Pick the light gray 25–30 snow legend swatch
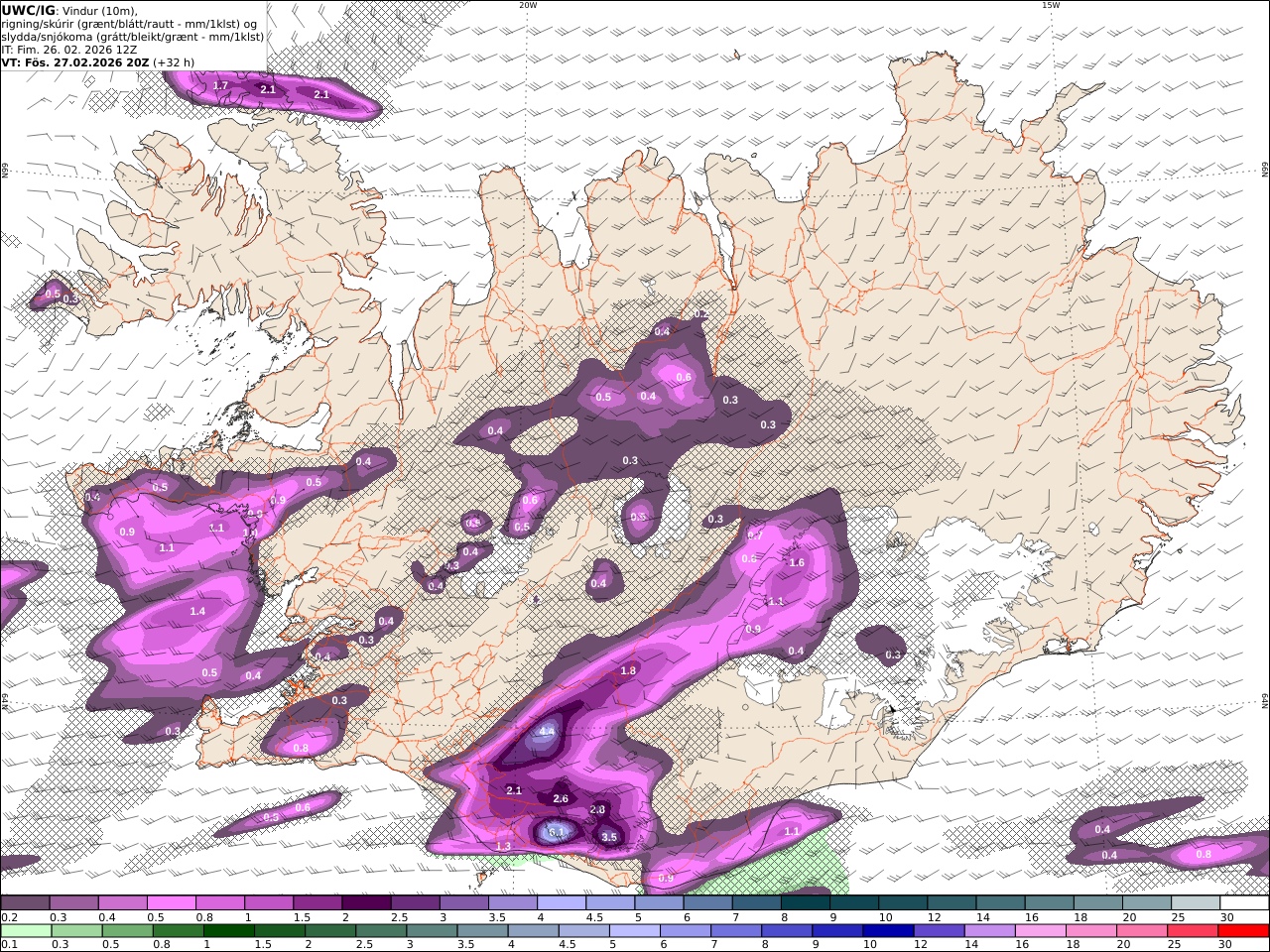Screen dimensions: 1270x952 [x=1197, y=903]
